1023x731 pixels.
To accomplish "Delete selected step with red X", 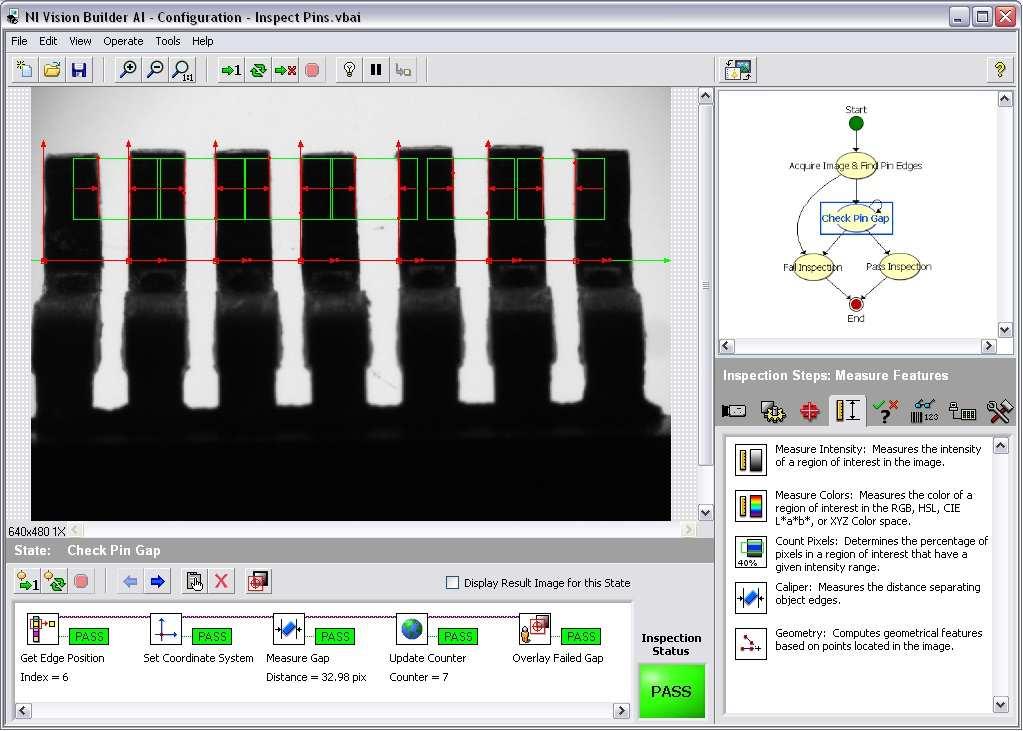I will 221,581.
